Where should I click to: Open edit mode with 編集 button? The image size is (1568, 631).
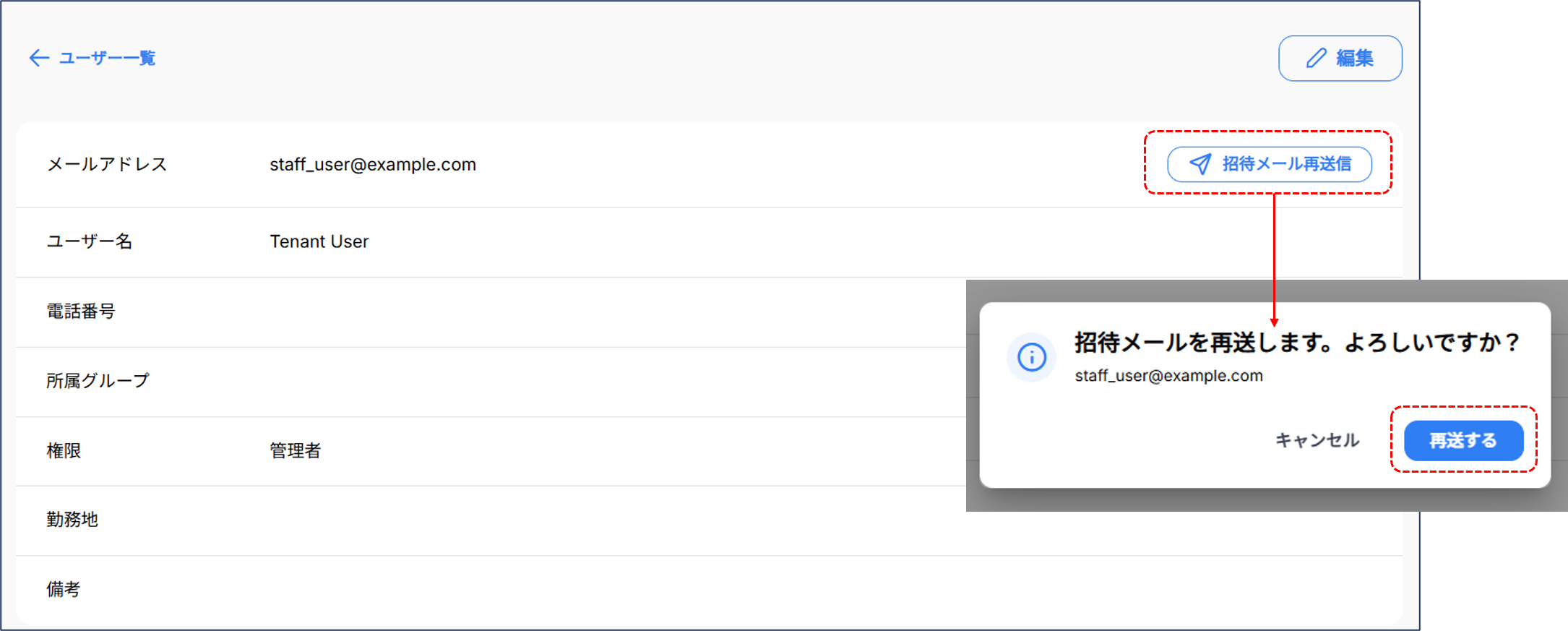coord(1340,58)
